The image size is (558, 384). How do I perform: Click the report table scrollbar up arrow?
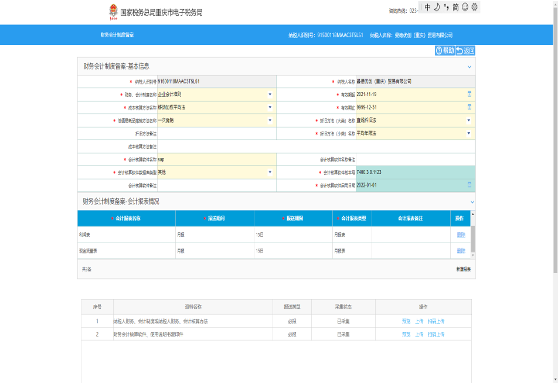(x=473, y=214)
